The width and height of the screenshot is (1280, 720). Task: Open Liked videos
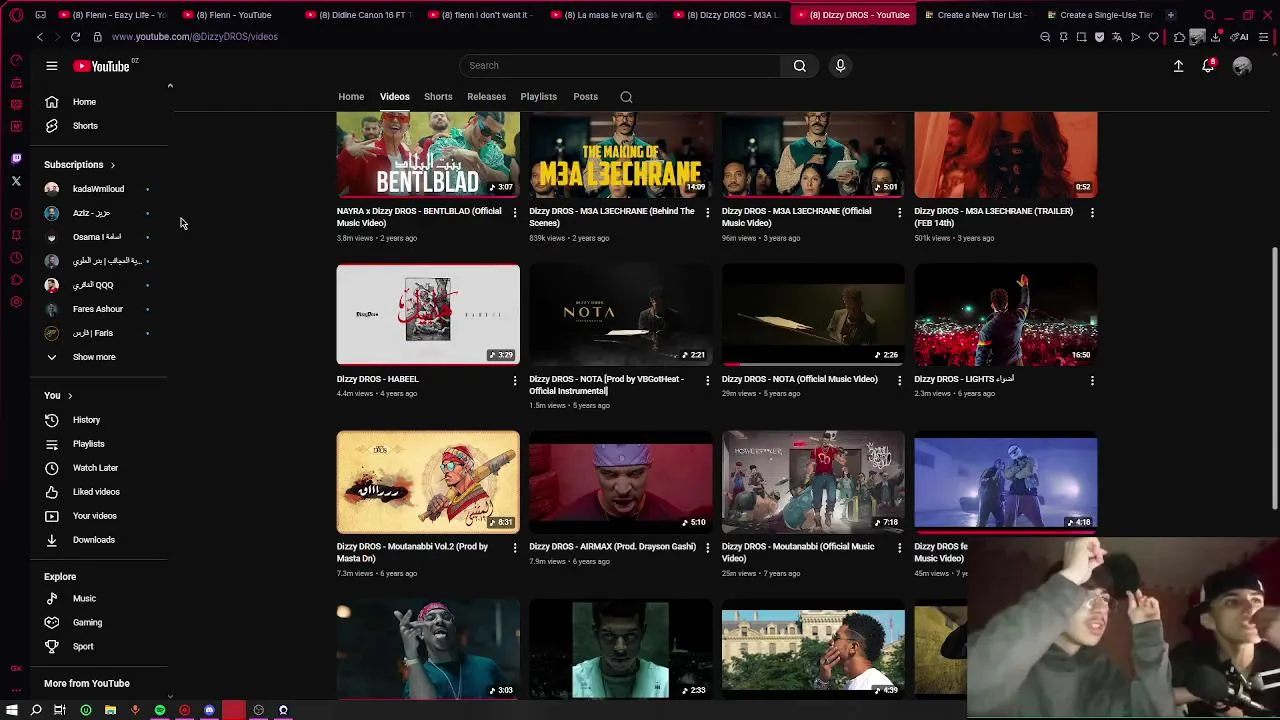point(98,492)
